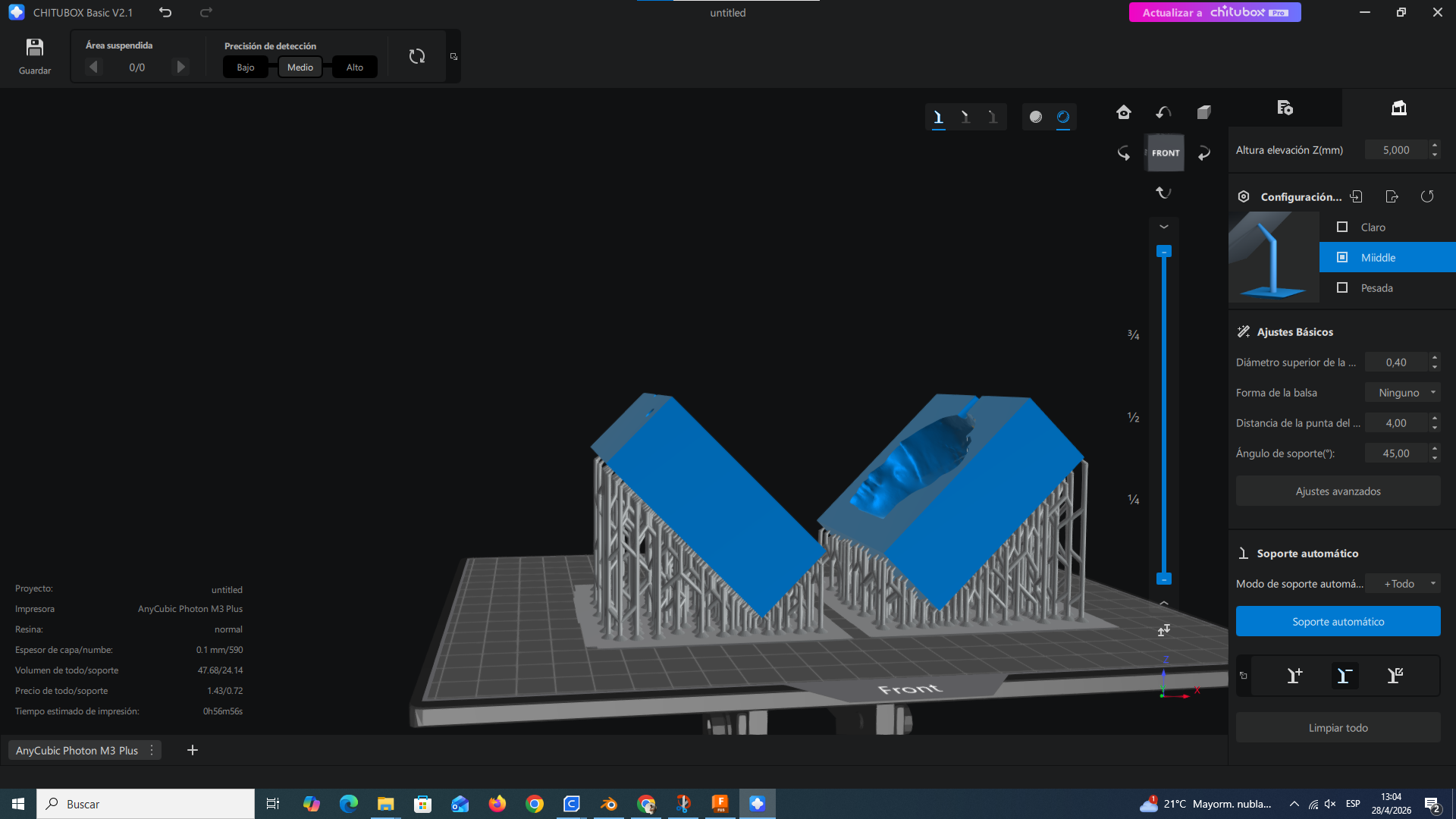Viewport: 1456px width, 819px height.
Task: Open the printer tab three-dot menu
Action: pyautogui.click(x=152, y=750)
